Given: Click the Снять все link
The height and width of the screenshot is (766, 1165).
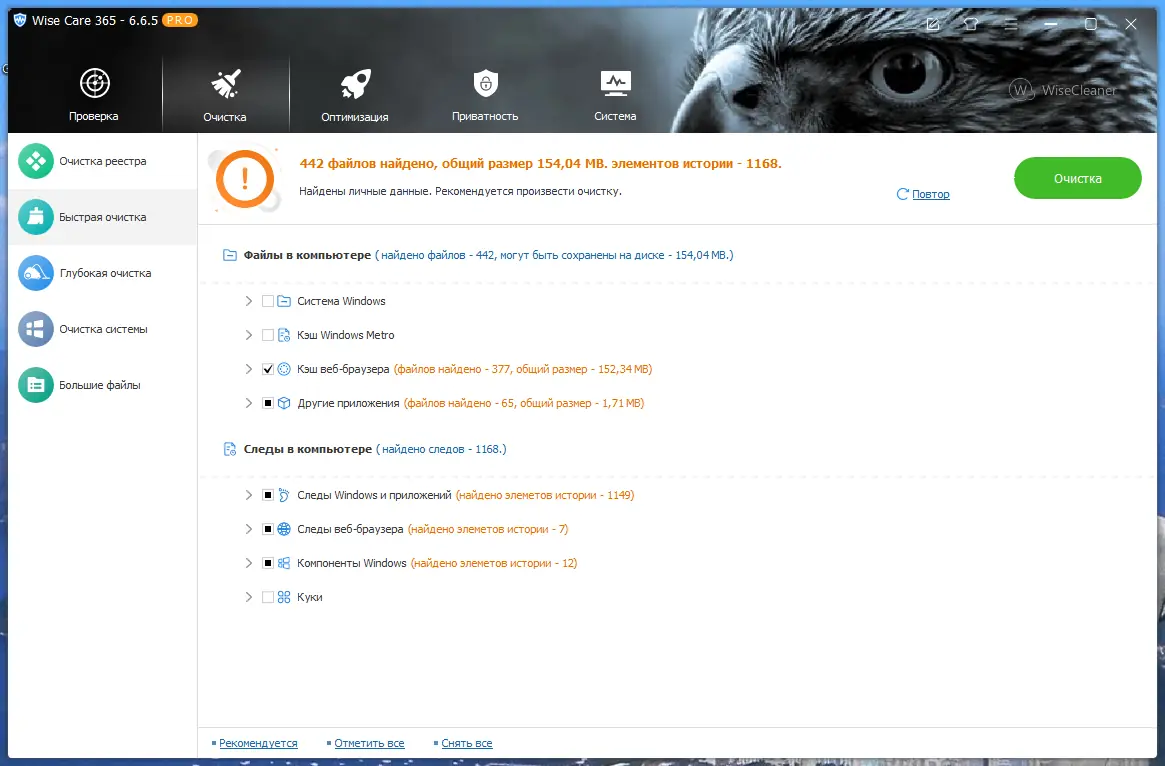Looking at the screenshot, I should [467, 743].
